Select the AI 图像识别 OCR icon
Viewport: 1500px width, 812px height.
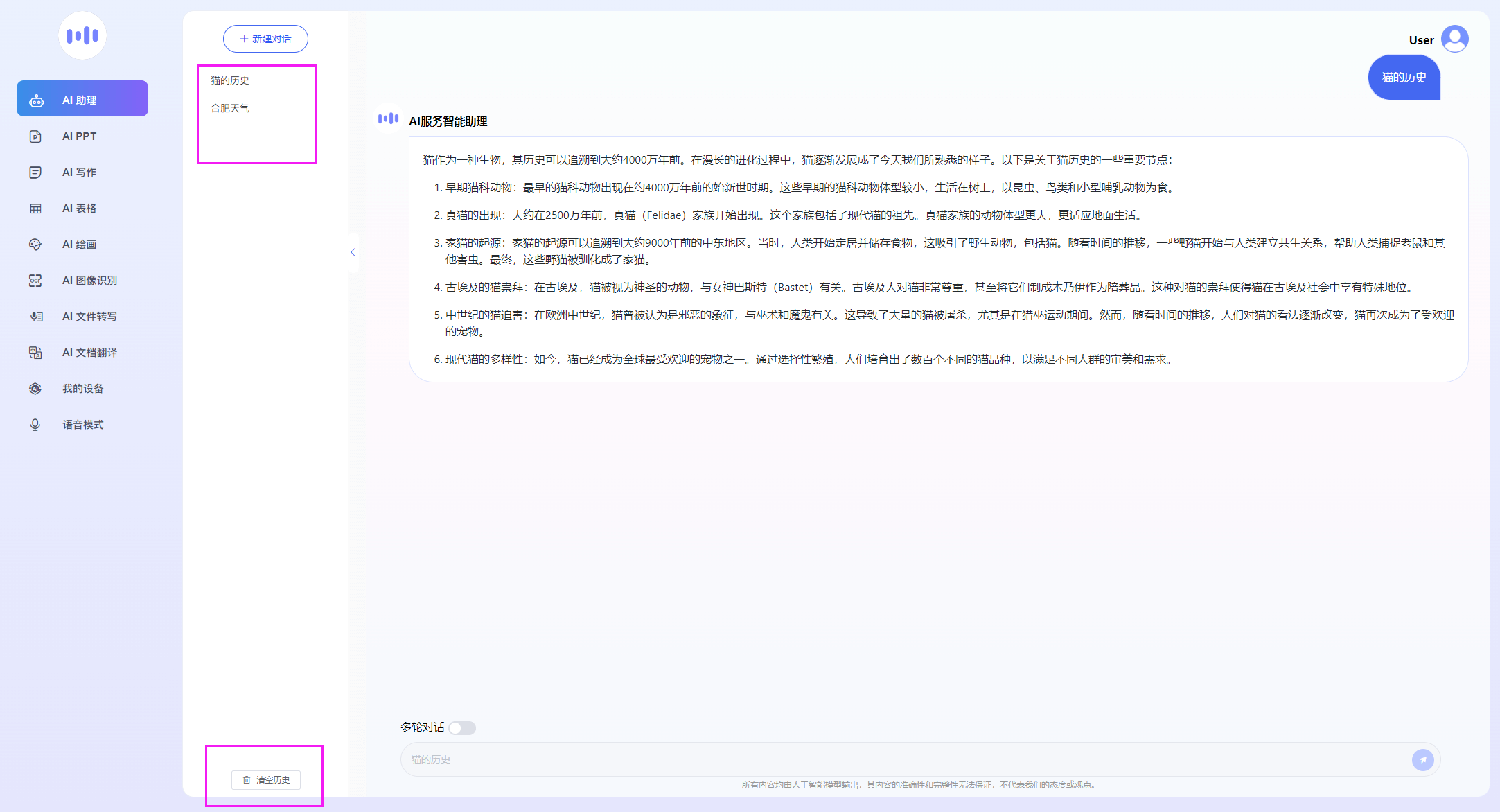pyautogui.click(x=35, y=281)
